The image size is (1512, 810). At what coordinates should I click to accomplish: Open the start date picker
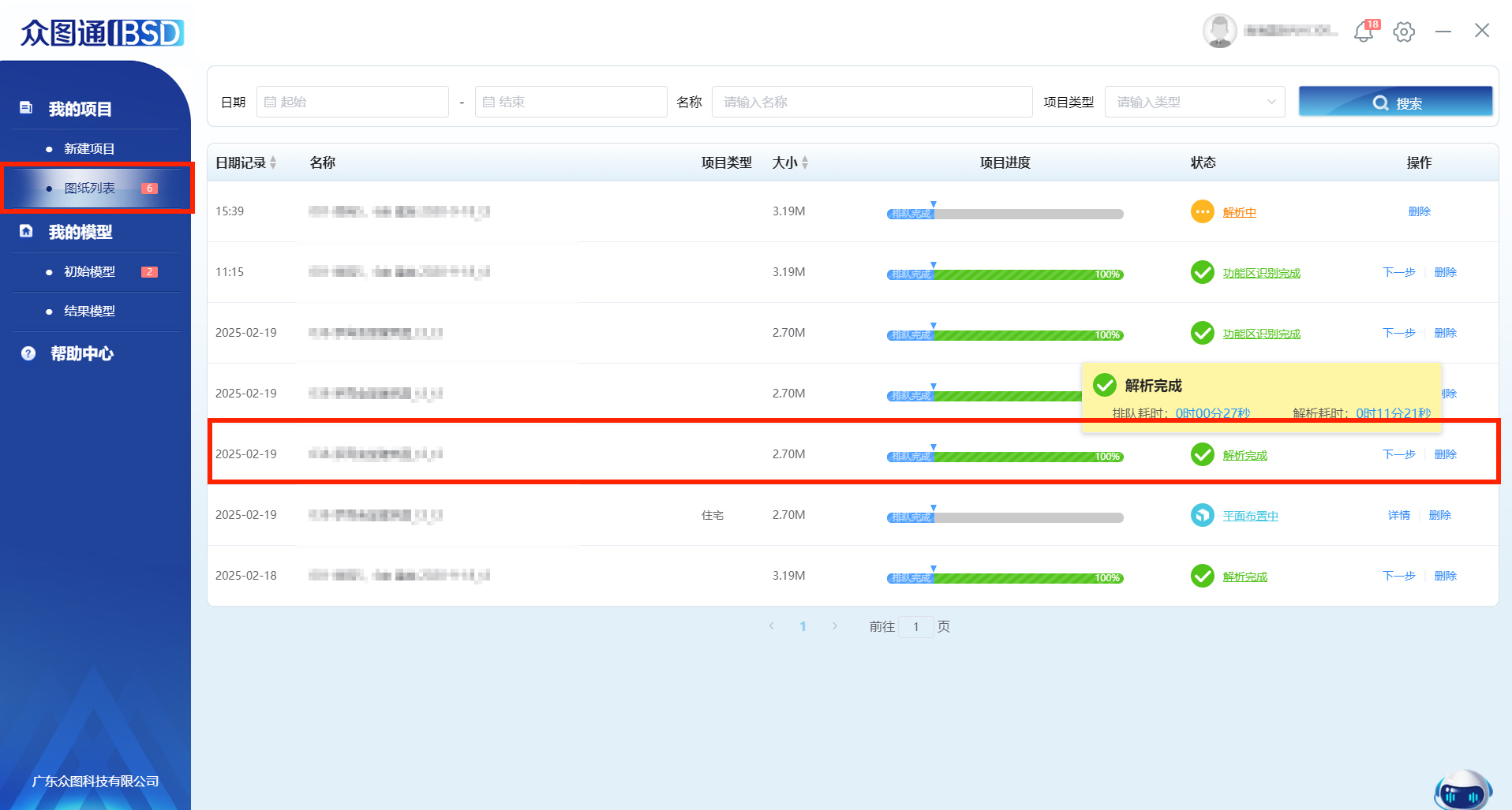(x=352, y=102)
